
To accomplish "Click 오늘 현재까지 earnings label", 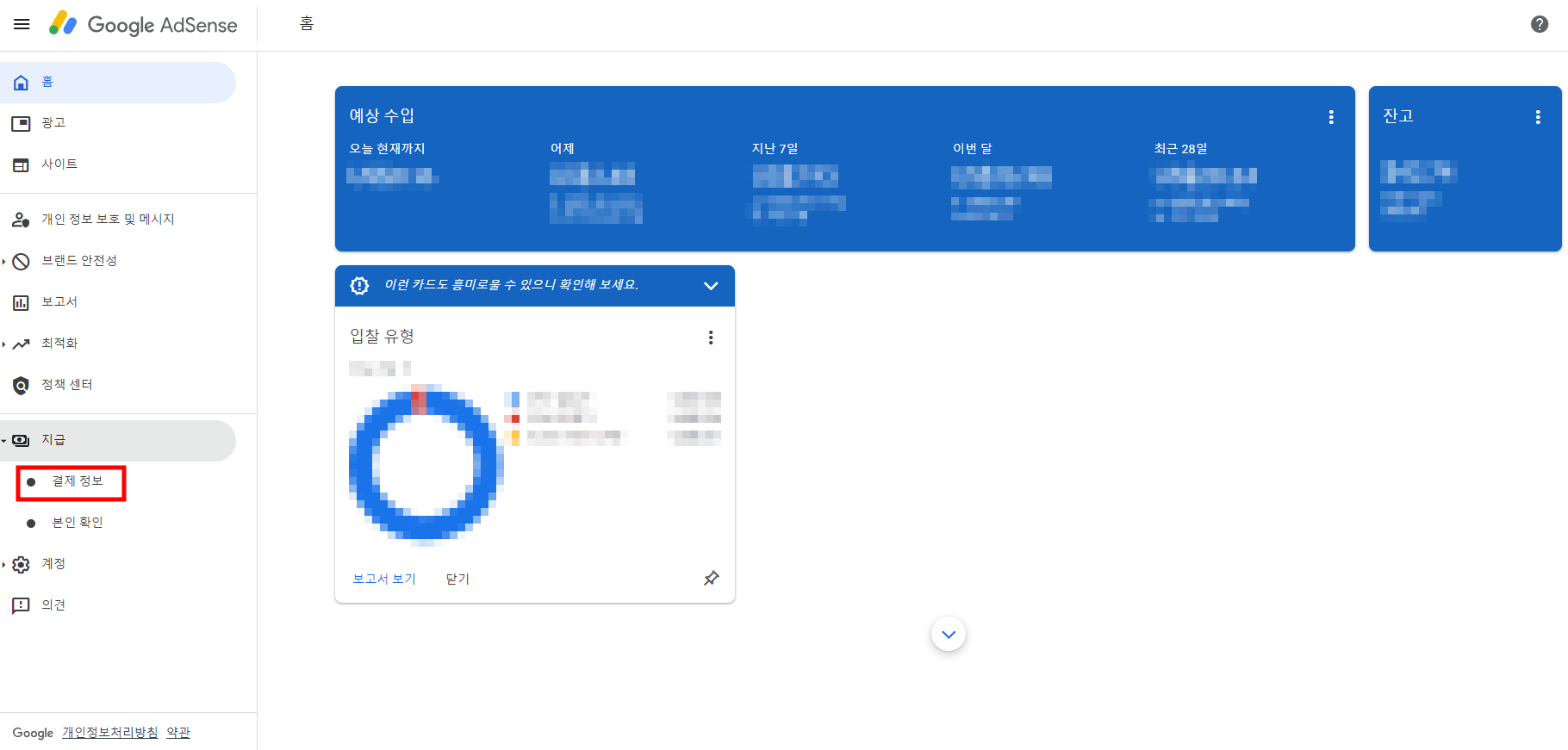I will [387, 149].
